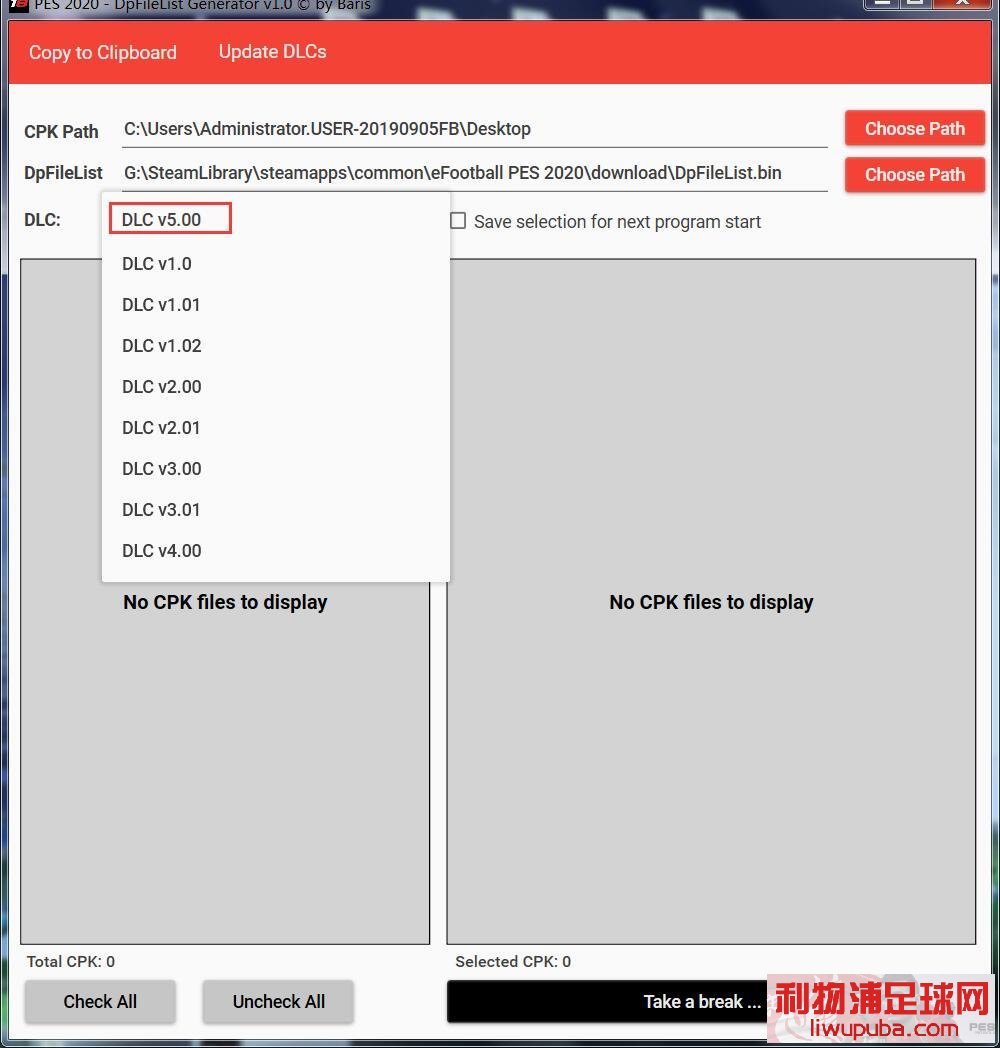
Task: Choose DLC v3.00 entry
Action: (x=275, y=469)
